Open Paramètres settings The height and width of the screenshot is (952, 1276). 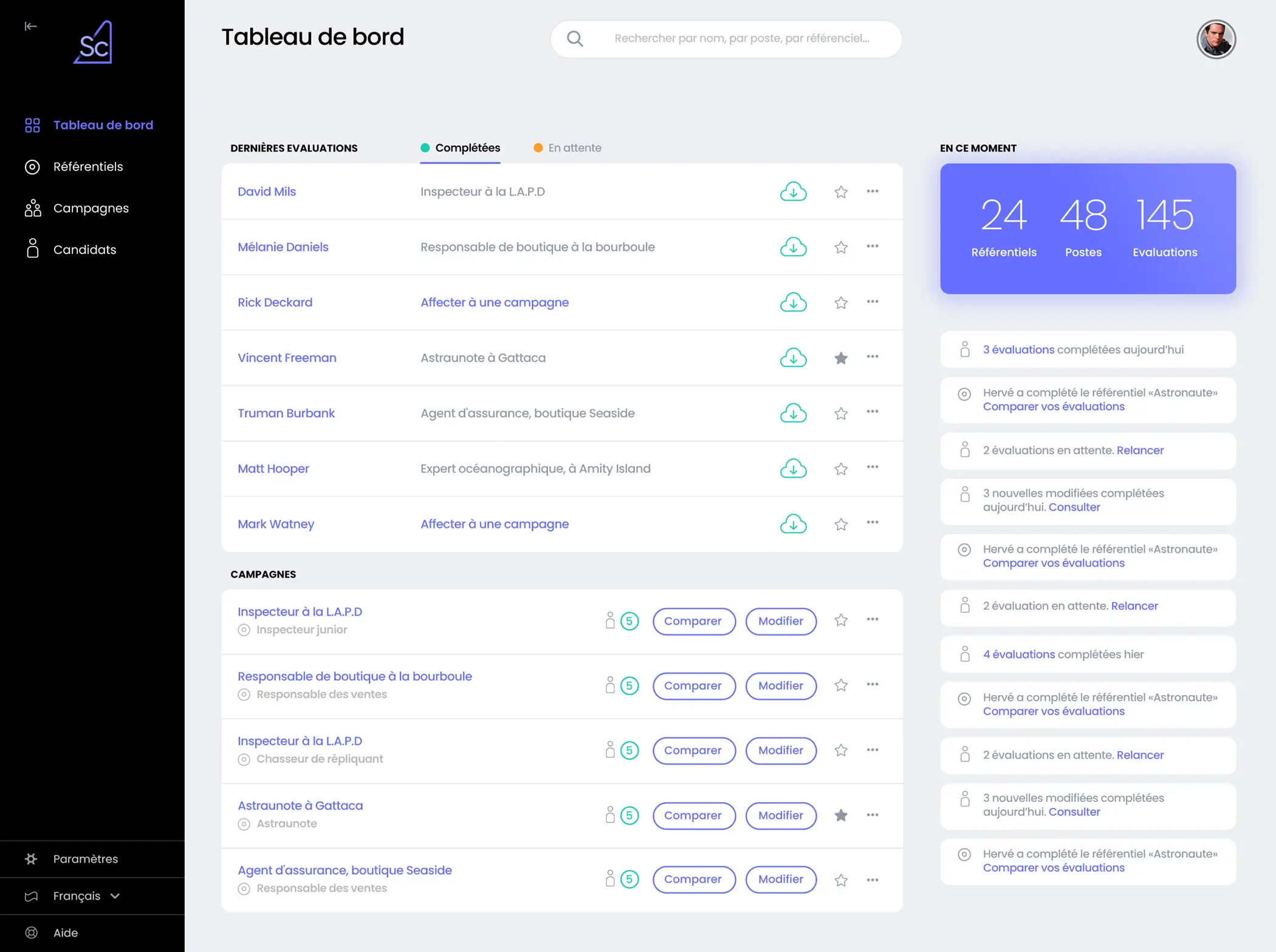(72, 858)
